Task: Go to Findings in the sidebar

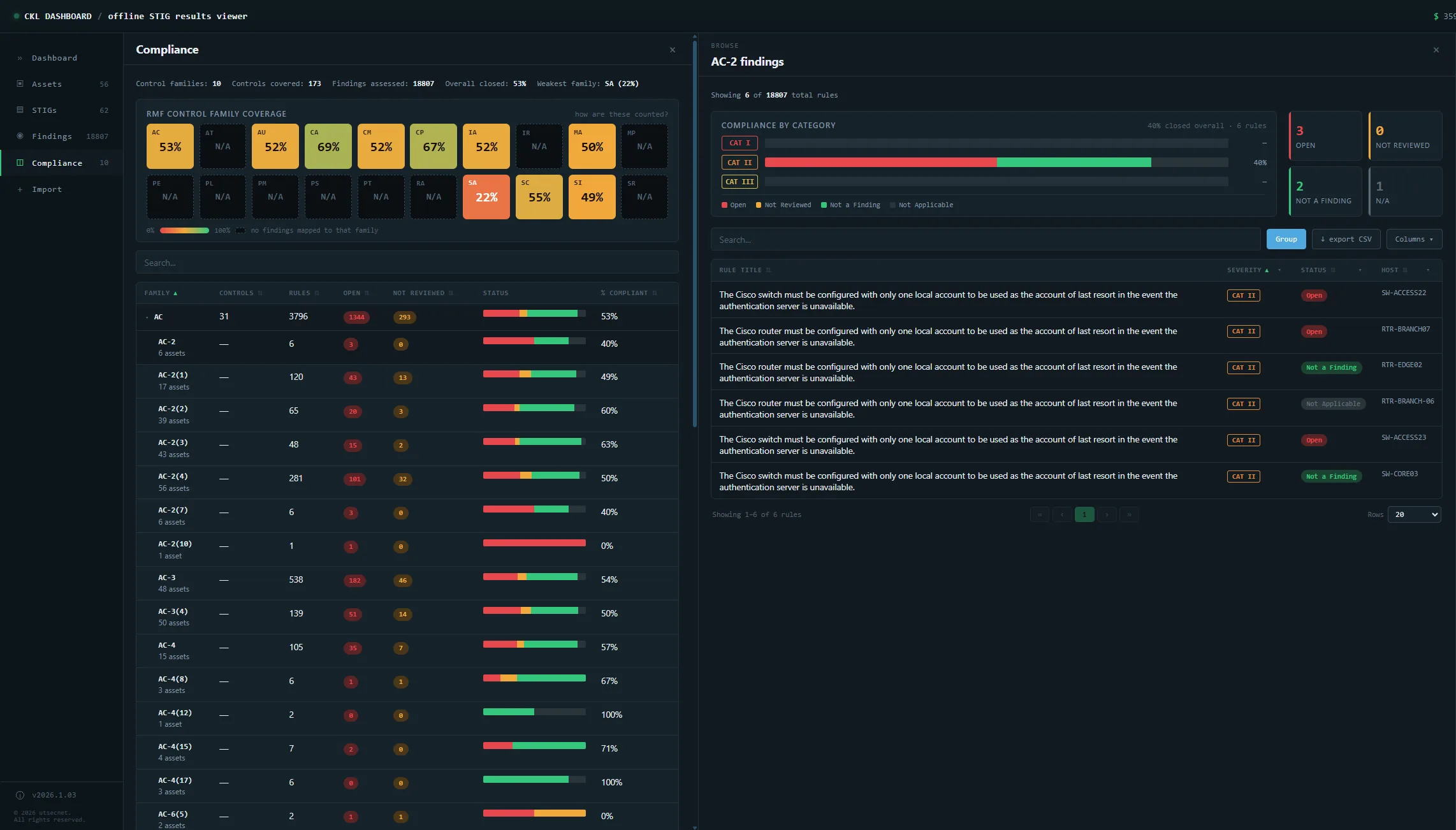Action: [62, 136]
